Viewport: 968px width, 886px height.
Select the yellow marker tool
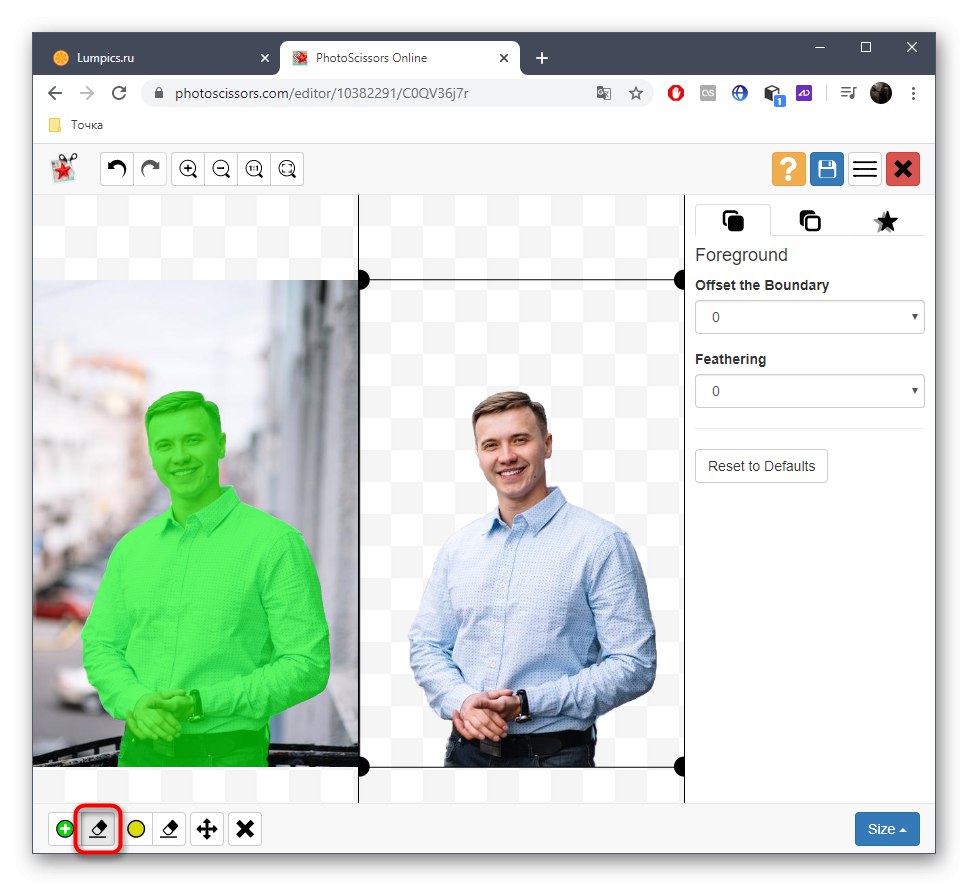click(136, 829)
